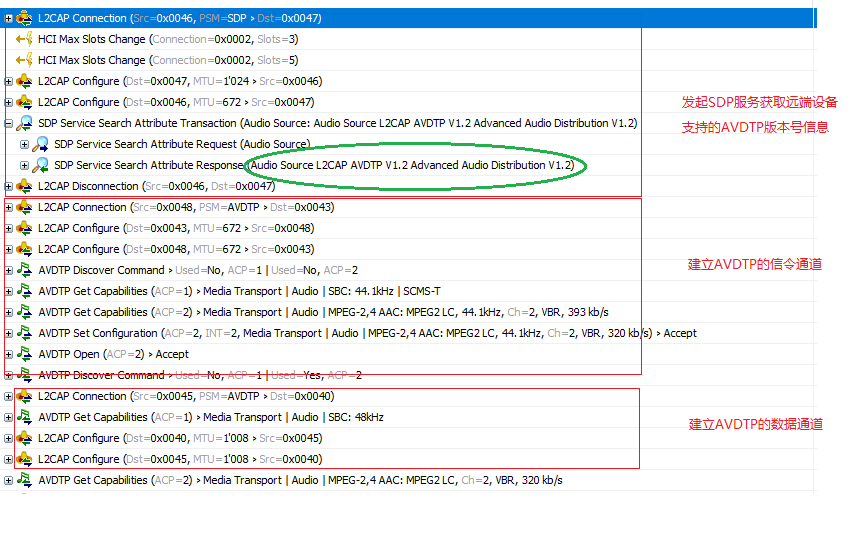The width and height of the screenshot is (853, 533).
Task: Select L2CAP Disconnection Src=0x0046 text
Action: coord(157,186)
